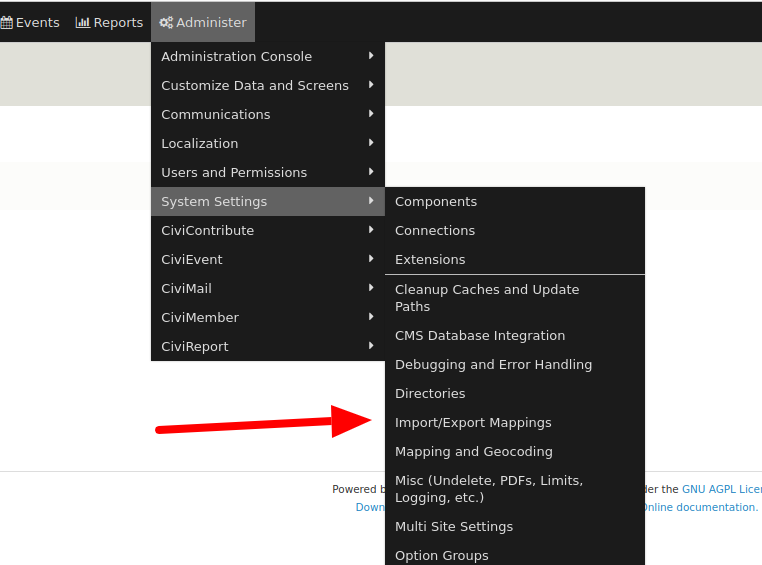Open the CiviReport menu entry

268,346
